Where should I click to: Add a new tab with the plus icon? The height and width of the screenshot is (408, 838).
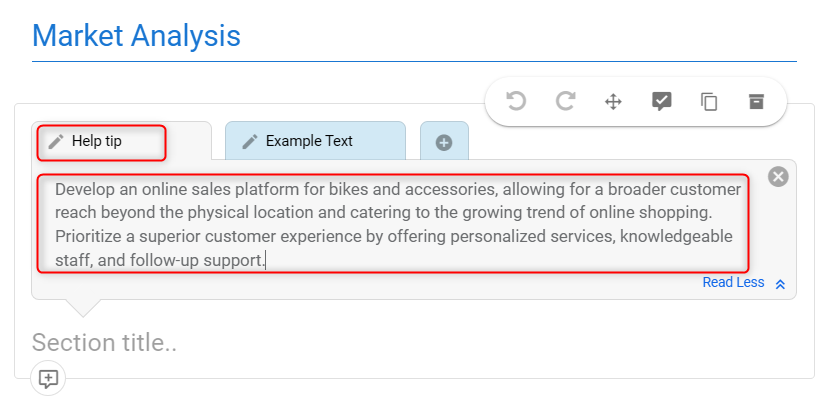tap(444, 142)
